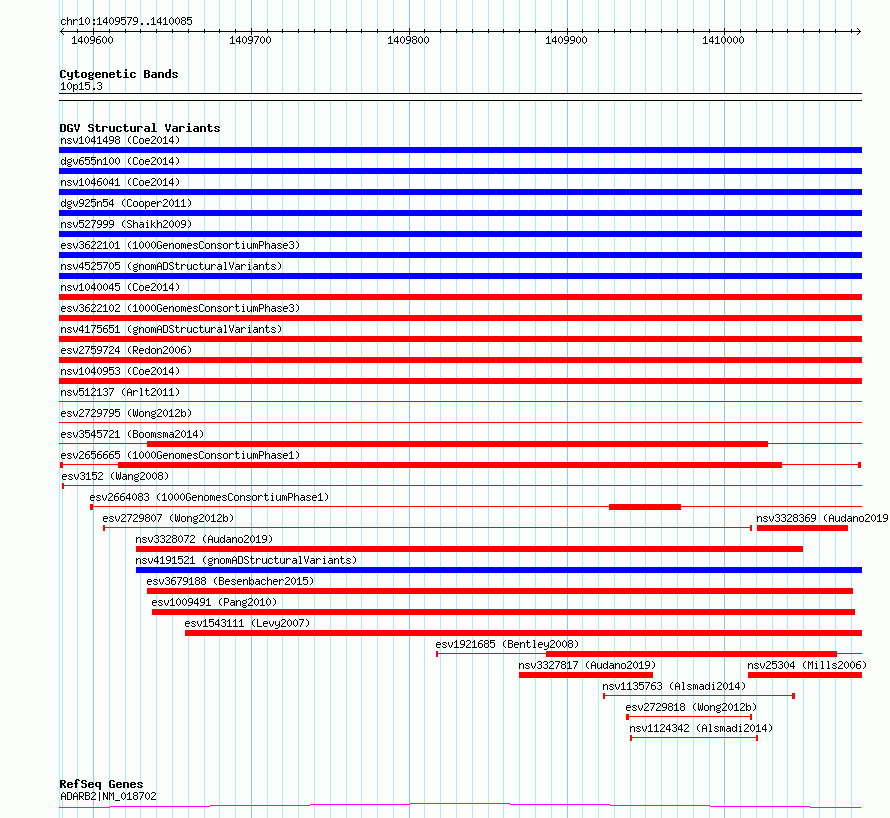Image resolution: width=890 pixels, height=818 pixels.
Task: Click the esv2729807 (Wong2012b) label
Action: pos(168,518)
